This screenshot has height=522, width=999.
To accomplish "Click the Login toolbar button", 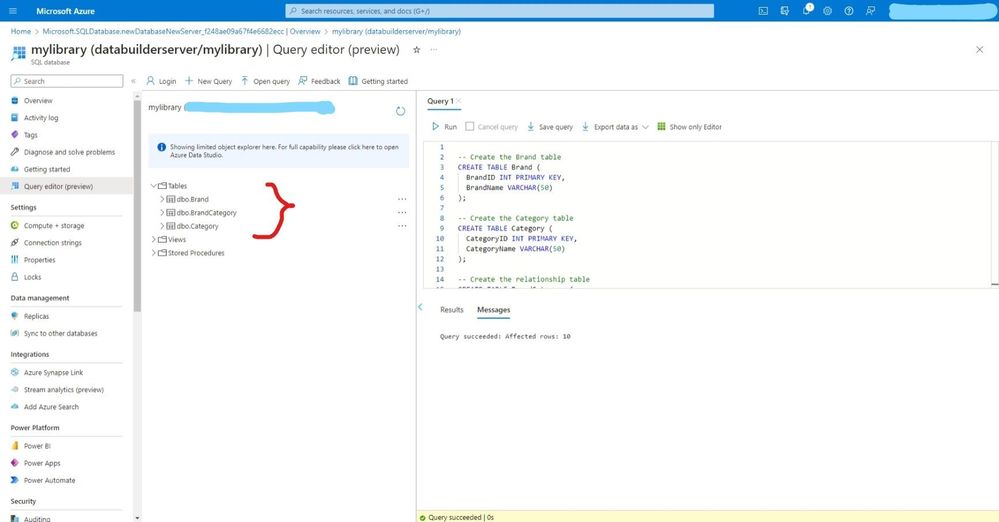I will (161, 81).
